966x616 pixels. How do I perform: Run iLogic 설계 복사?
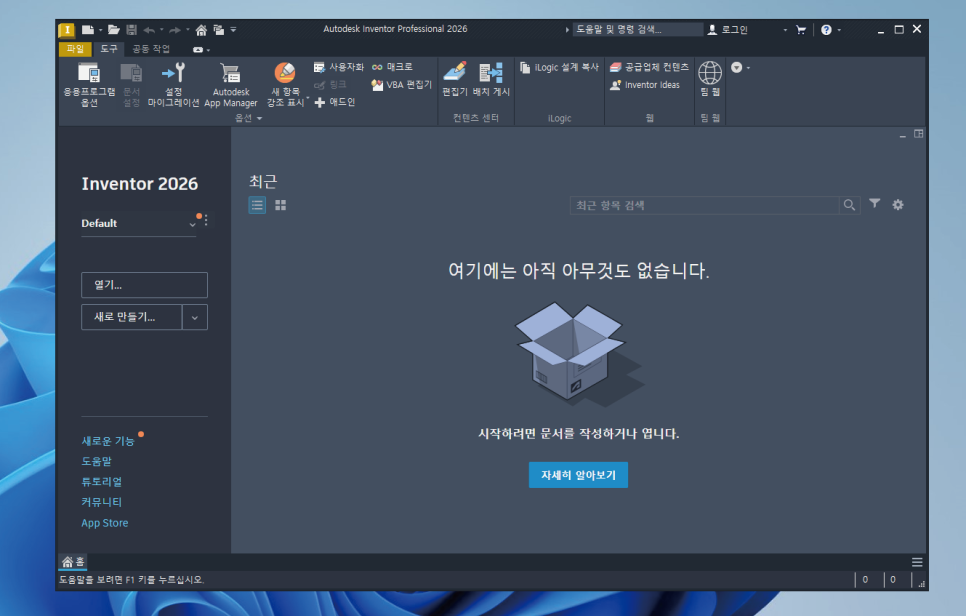[x=559, y=68]
